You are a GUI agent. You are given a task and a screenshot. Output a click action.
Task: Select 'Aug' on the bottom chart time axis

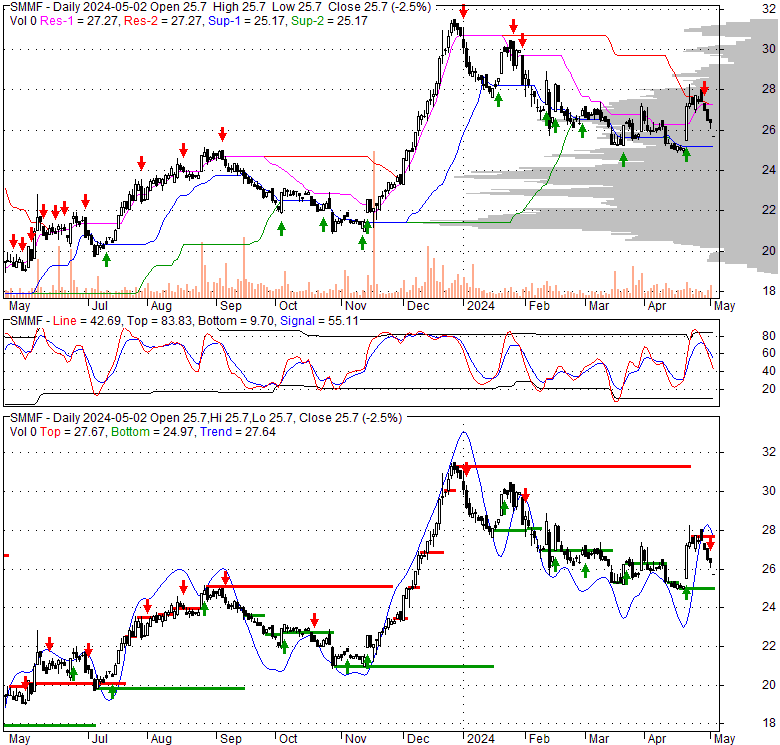[161, 739]
